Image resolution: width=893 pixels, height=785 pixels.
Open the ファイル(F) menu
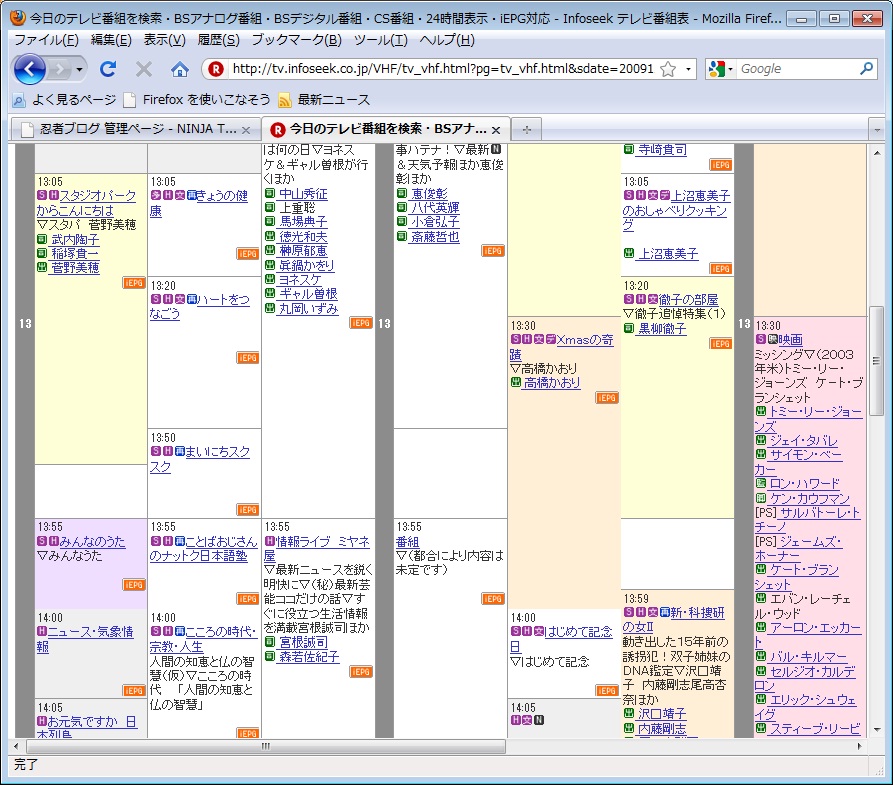point(46,40)
